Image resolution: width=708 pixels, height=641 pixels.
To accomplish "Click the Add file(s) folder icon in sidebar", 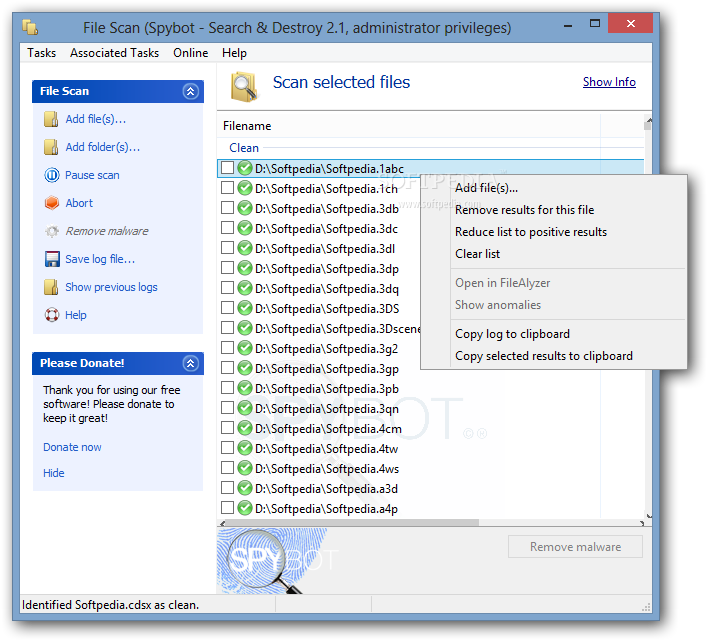I will (x=51, y=119).
